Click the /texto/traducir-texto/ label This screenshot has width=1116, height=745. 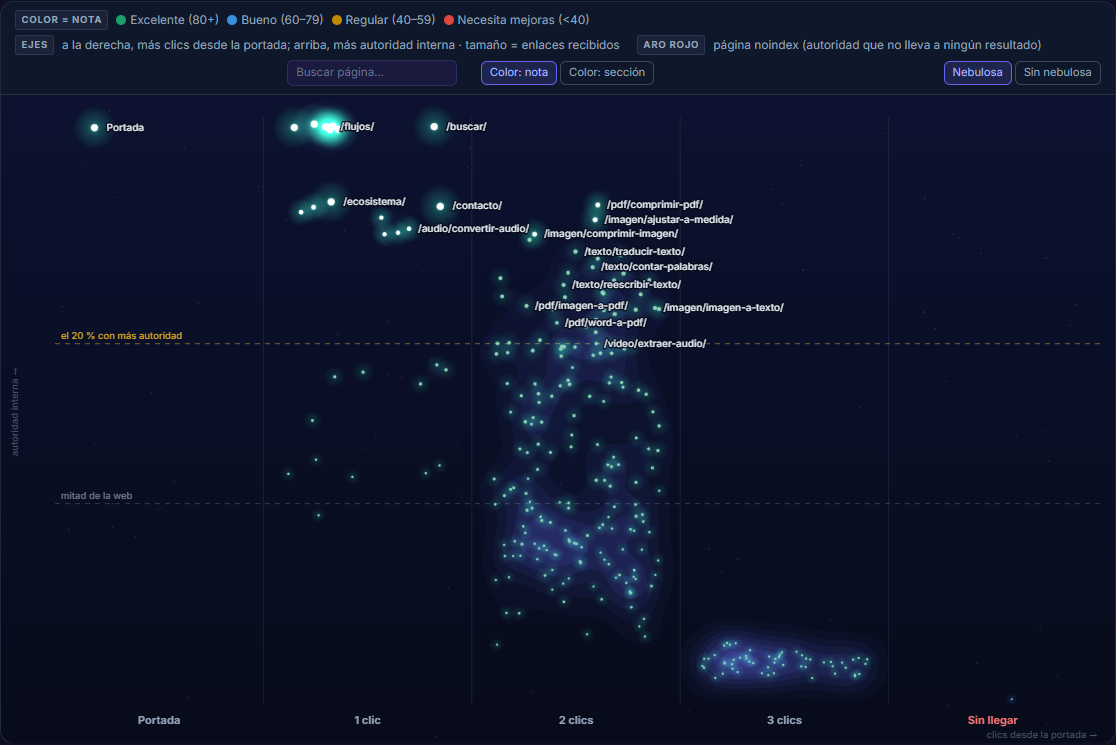click(634, 251)
